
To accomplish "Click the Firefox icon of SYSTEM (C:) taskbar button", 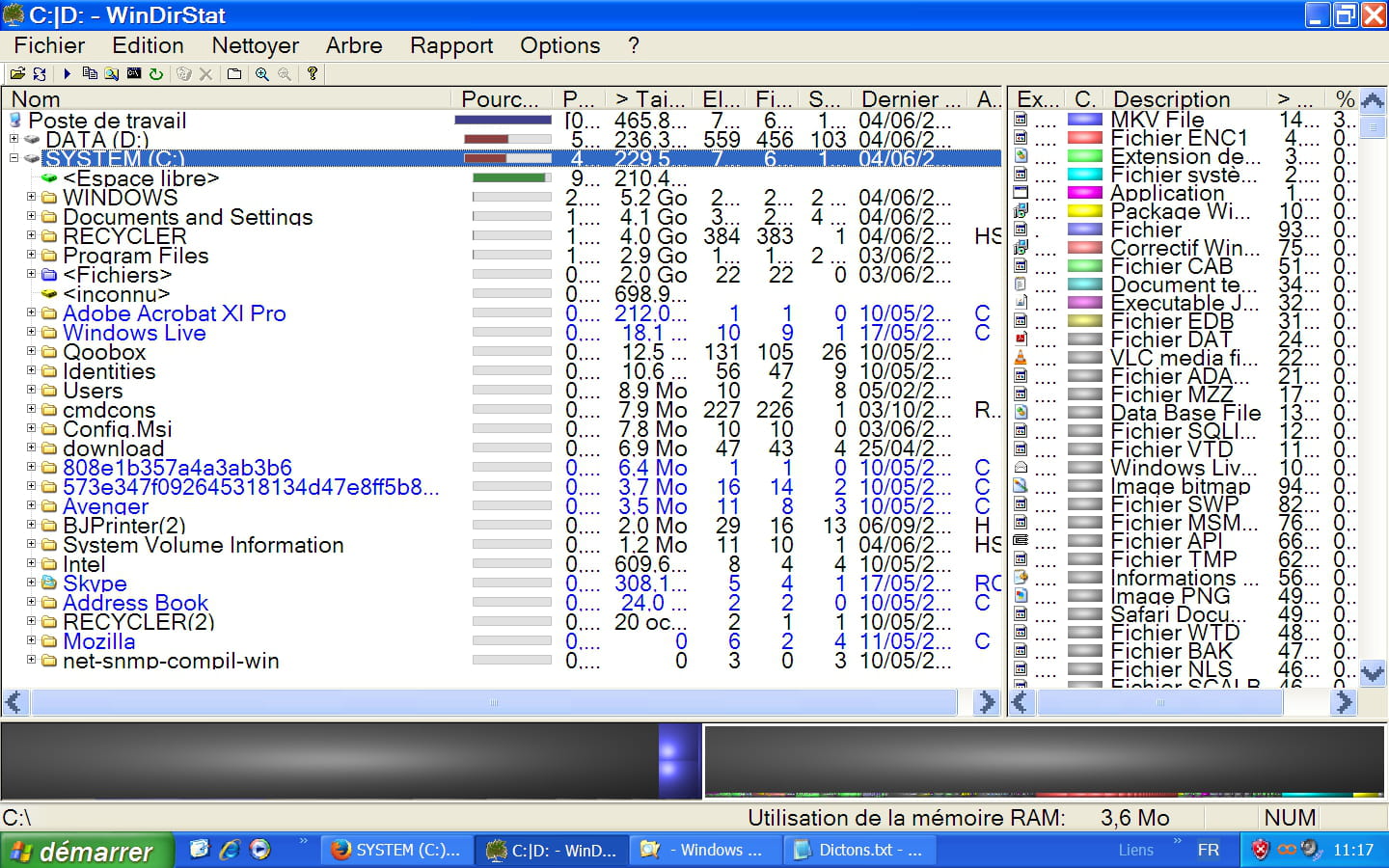I will click(x=340, y=850).
